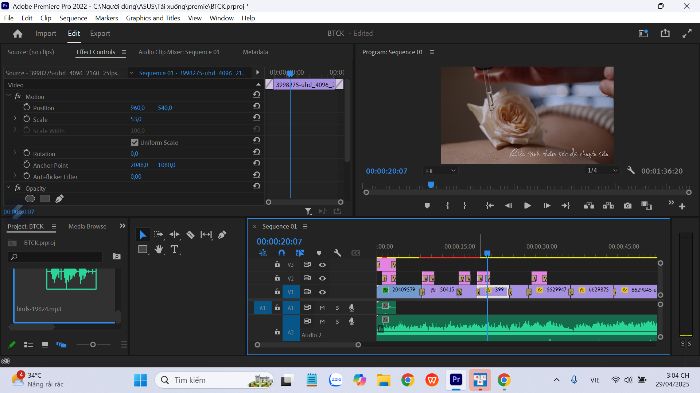700x393 pixels.
Task: Create ellipse mask under Opacity
Action: click(30, 198)
